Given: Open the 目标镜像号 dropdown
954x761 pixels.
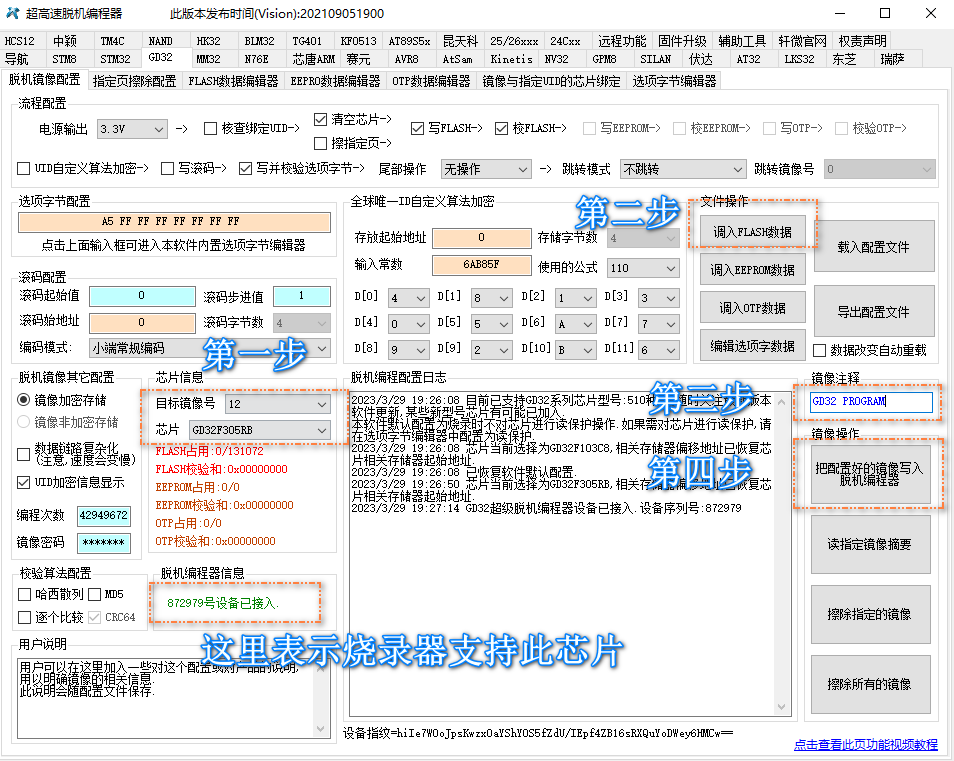Looking at the screenshot, I should (x=278, y=404).
